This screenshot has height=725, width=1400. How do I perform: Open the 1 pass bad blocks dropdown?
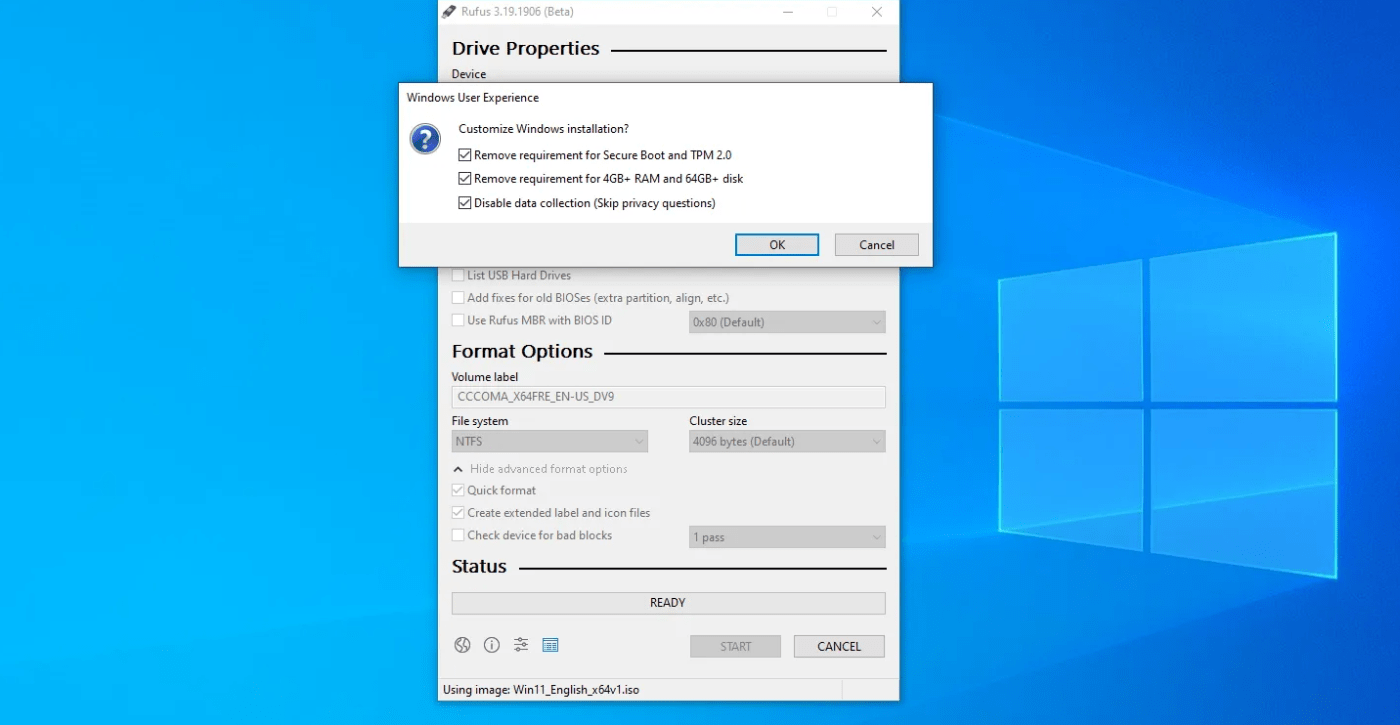[787, 537]
